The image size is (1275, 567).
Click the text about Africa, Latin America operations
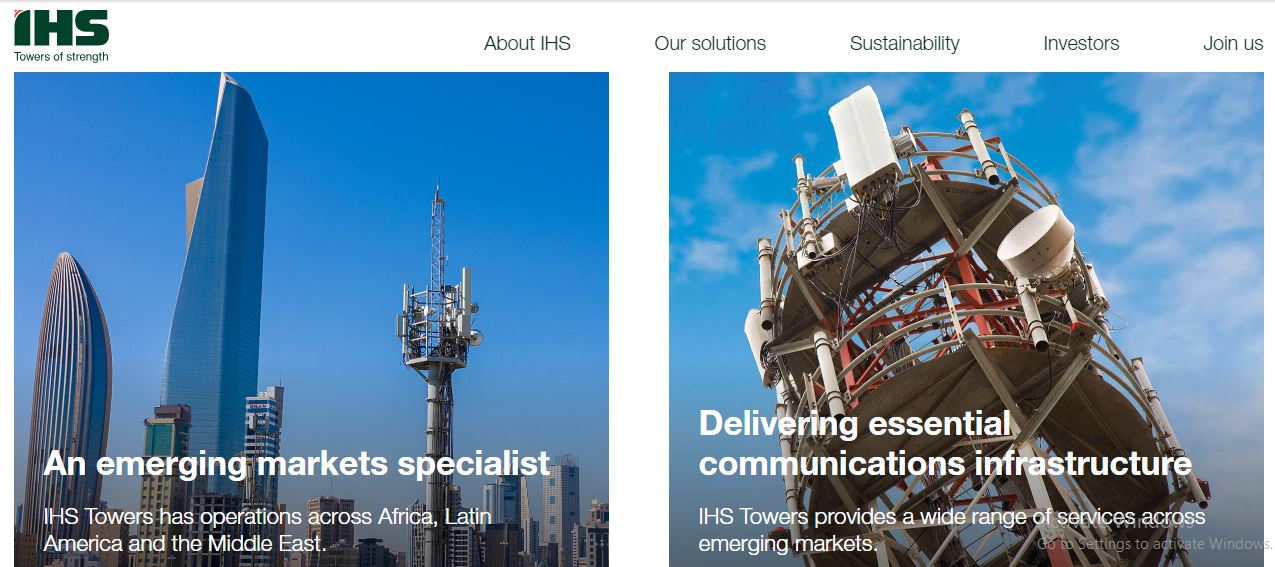click(x=267, y=530)
